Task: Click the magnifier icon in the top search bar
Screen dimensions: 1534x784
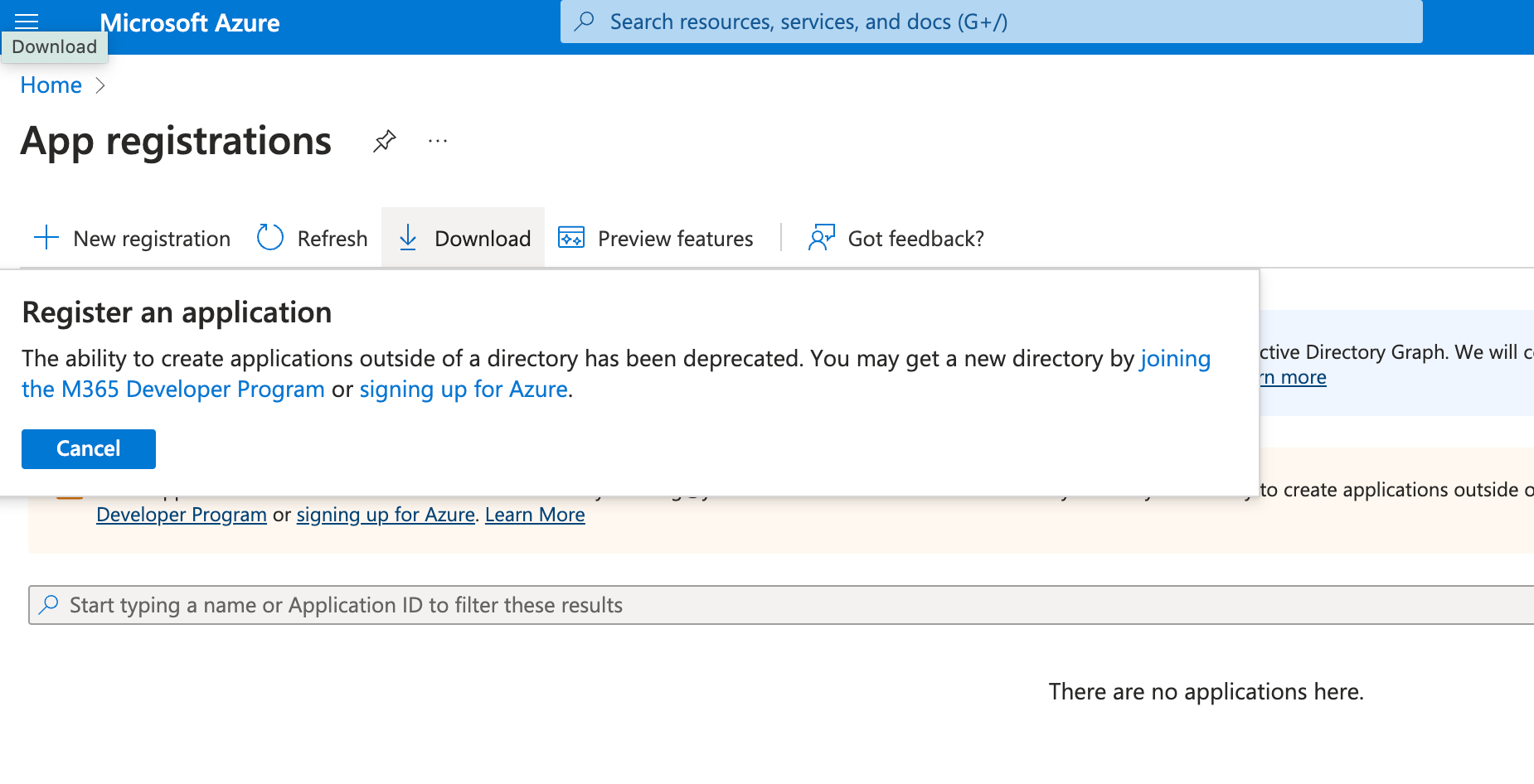Action: 585,22
